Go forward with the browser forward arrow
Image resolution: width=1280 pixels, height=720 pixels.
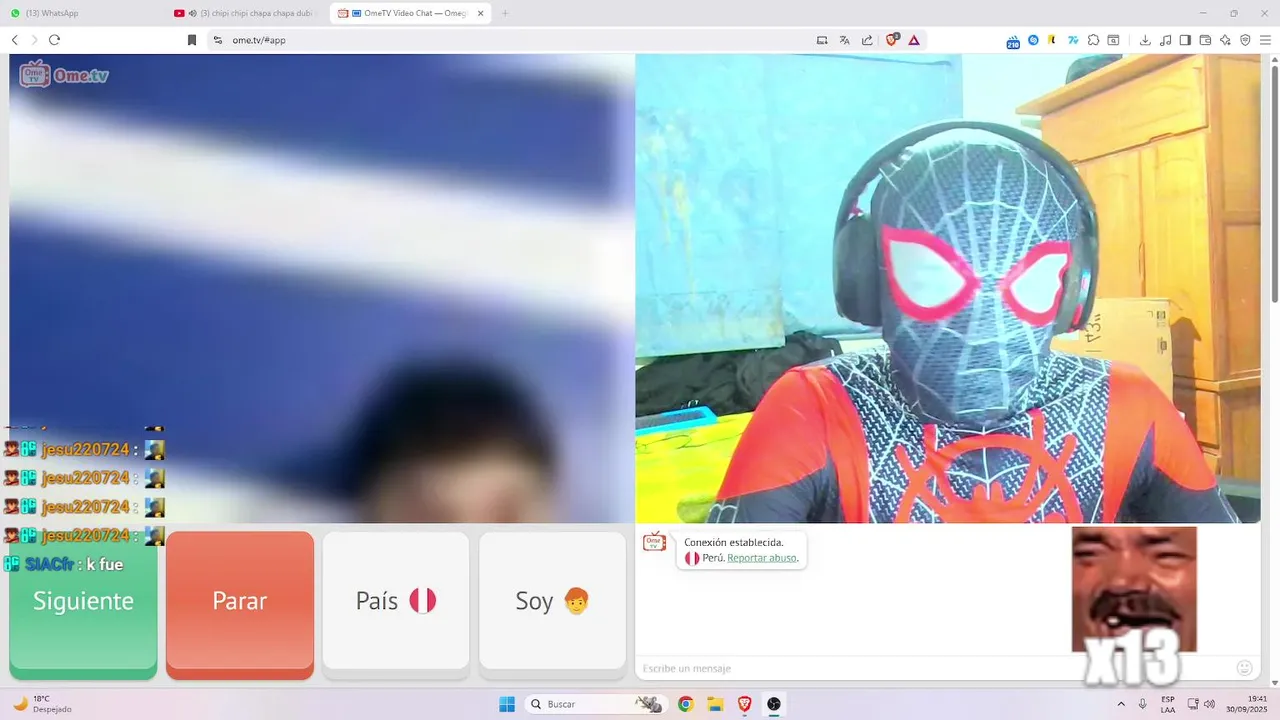(34, 40)
